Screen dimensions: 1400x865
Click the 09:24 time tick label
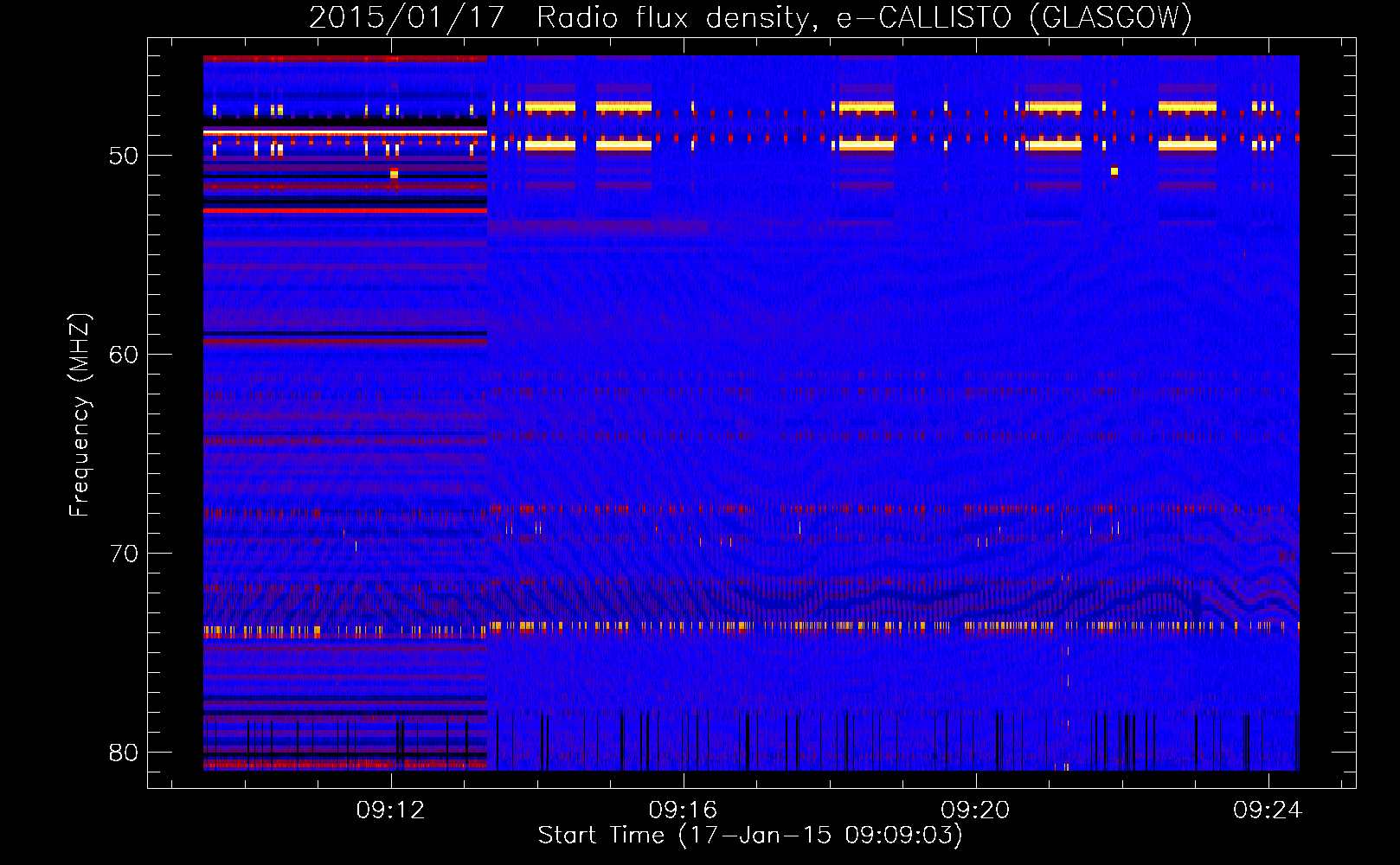point(1268,811)
